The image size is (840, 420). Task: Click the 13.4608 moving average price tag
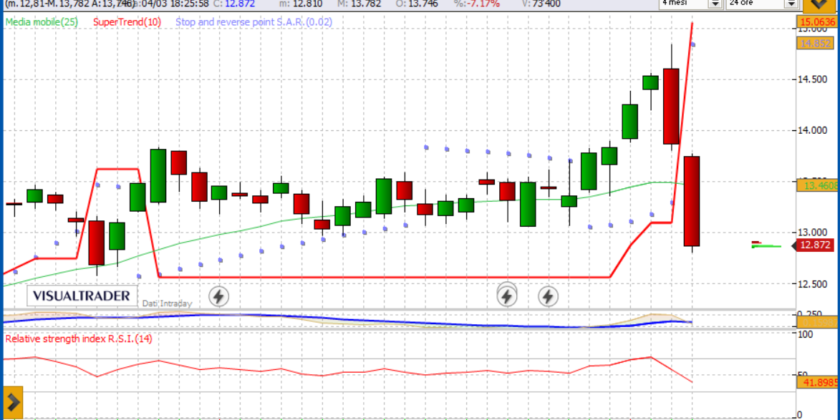click(818, 186)
